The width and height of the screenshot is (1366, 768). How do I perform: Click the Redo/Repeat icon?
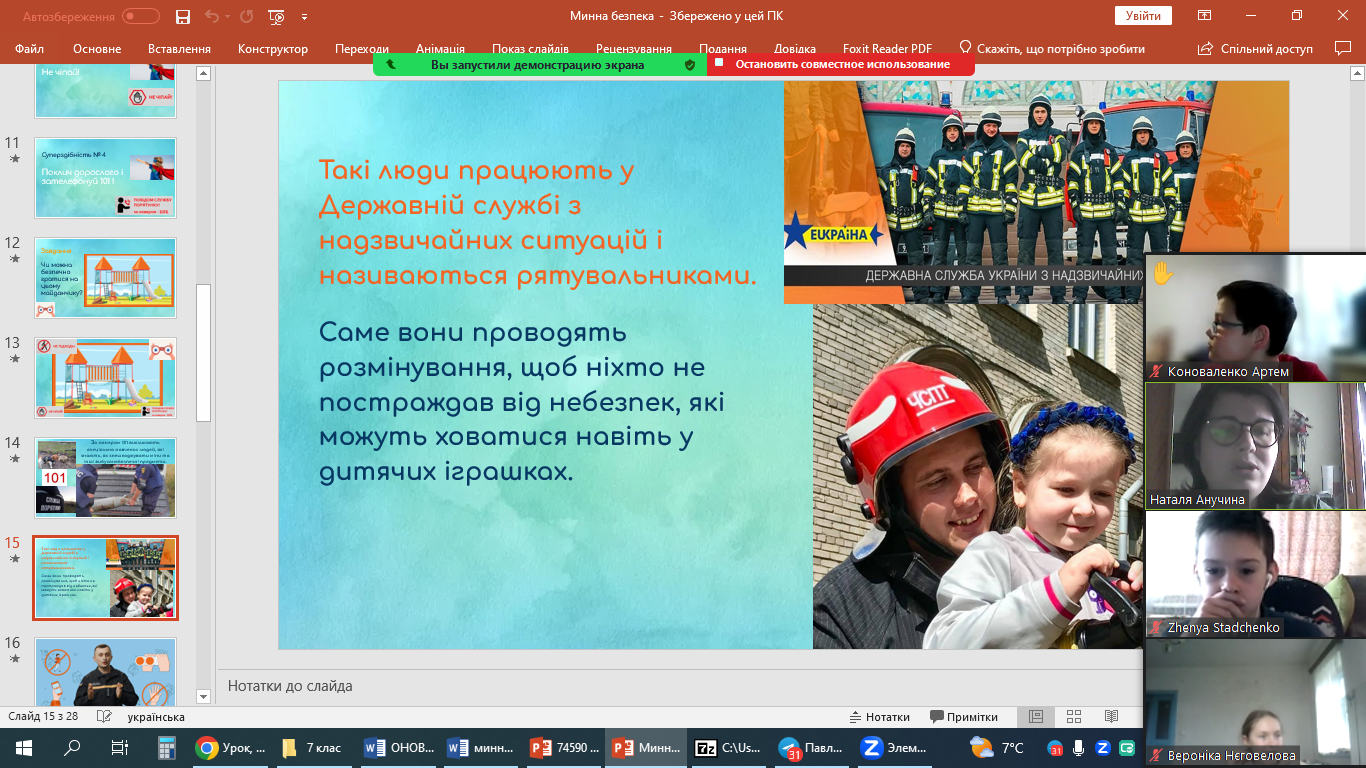pos(247,16)
